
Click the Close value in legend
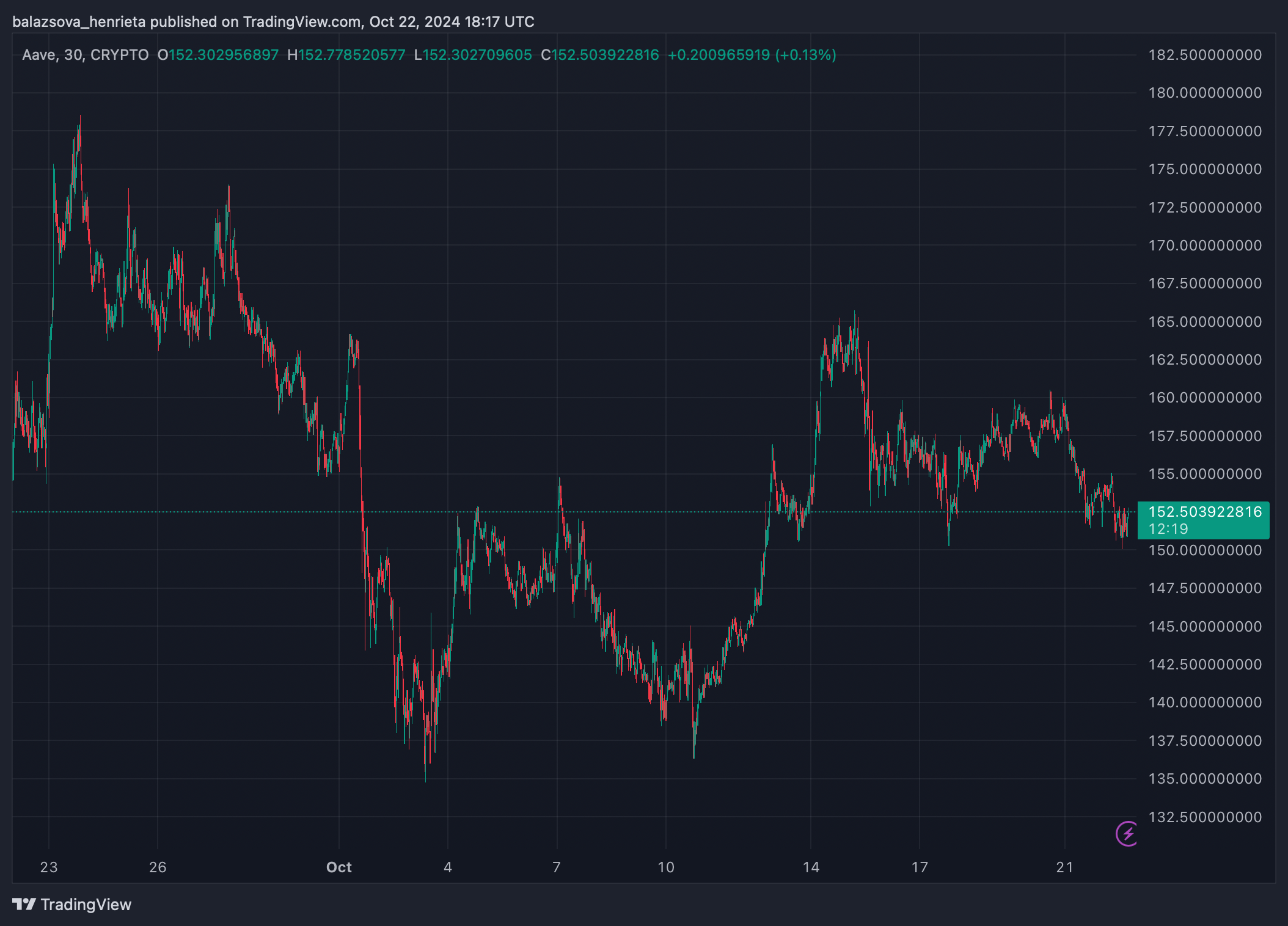pos(605,55)
